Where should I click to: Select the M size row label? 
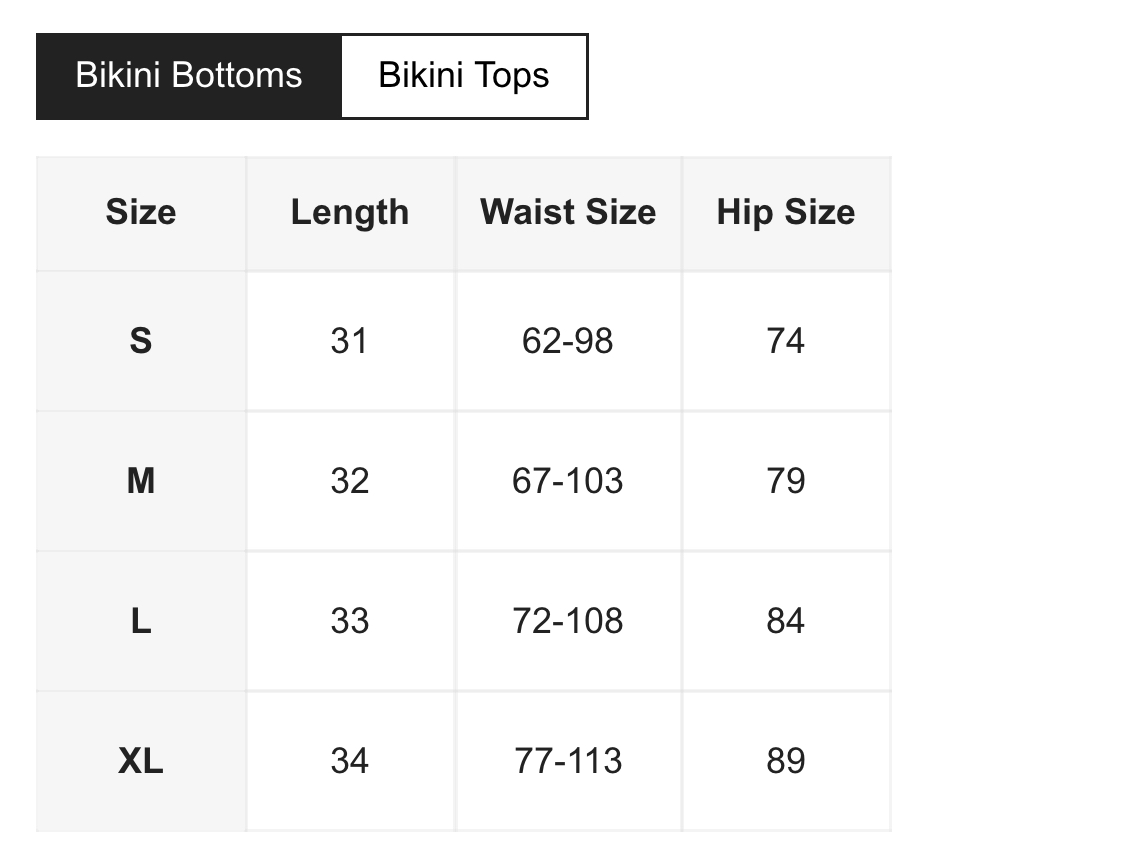[x=141, y=481]
